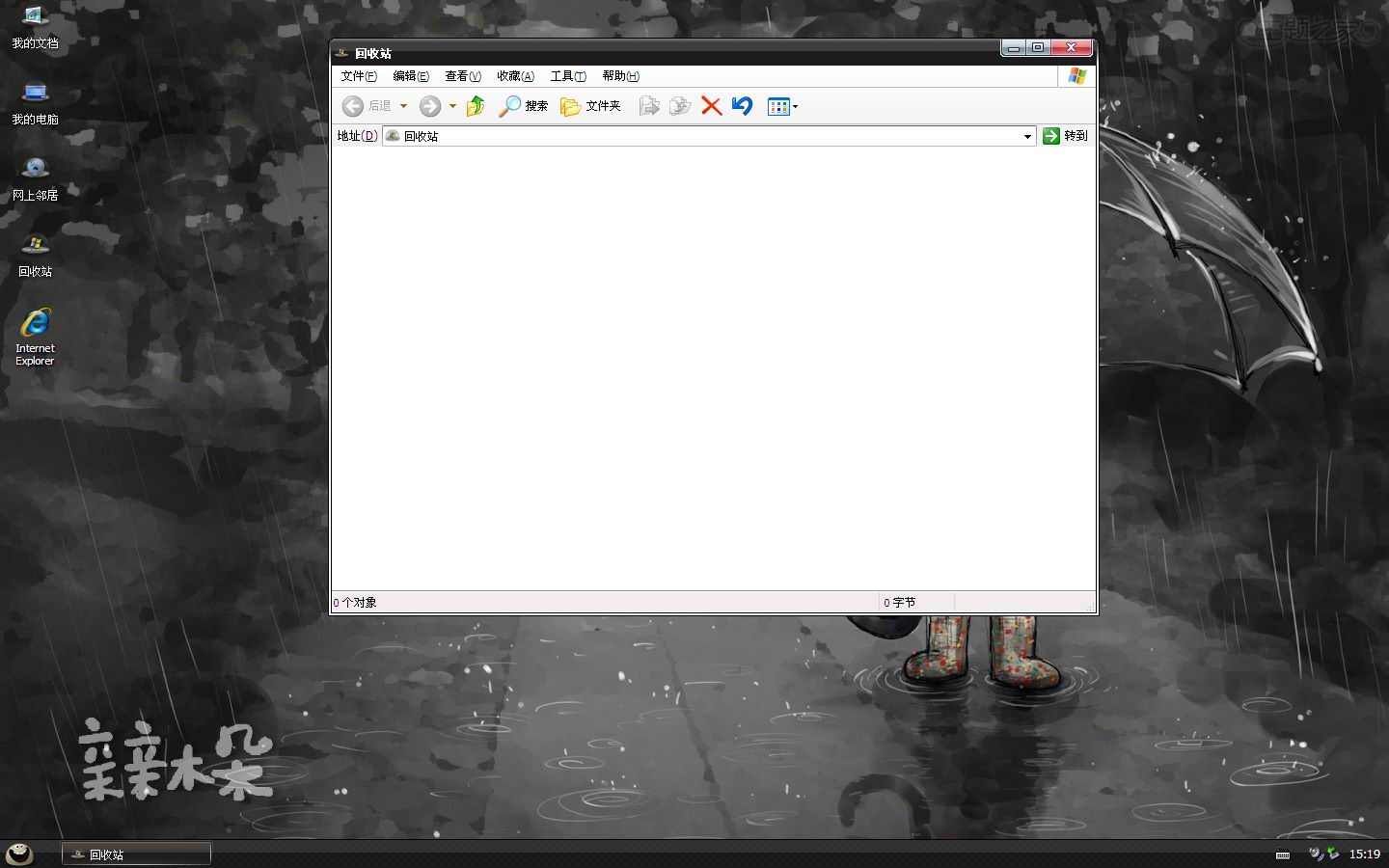Open the 查看(V) menu
The image size is (1389, 868).
pos(463,76)
